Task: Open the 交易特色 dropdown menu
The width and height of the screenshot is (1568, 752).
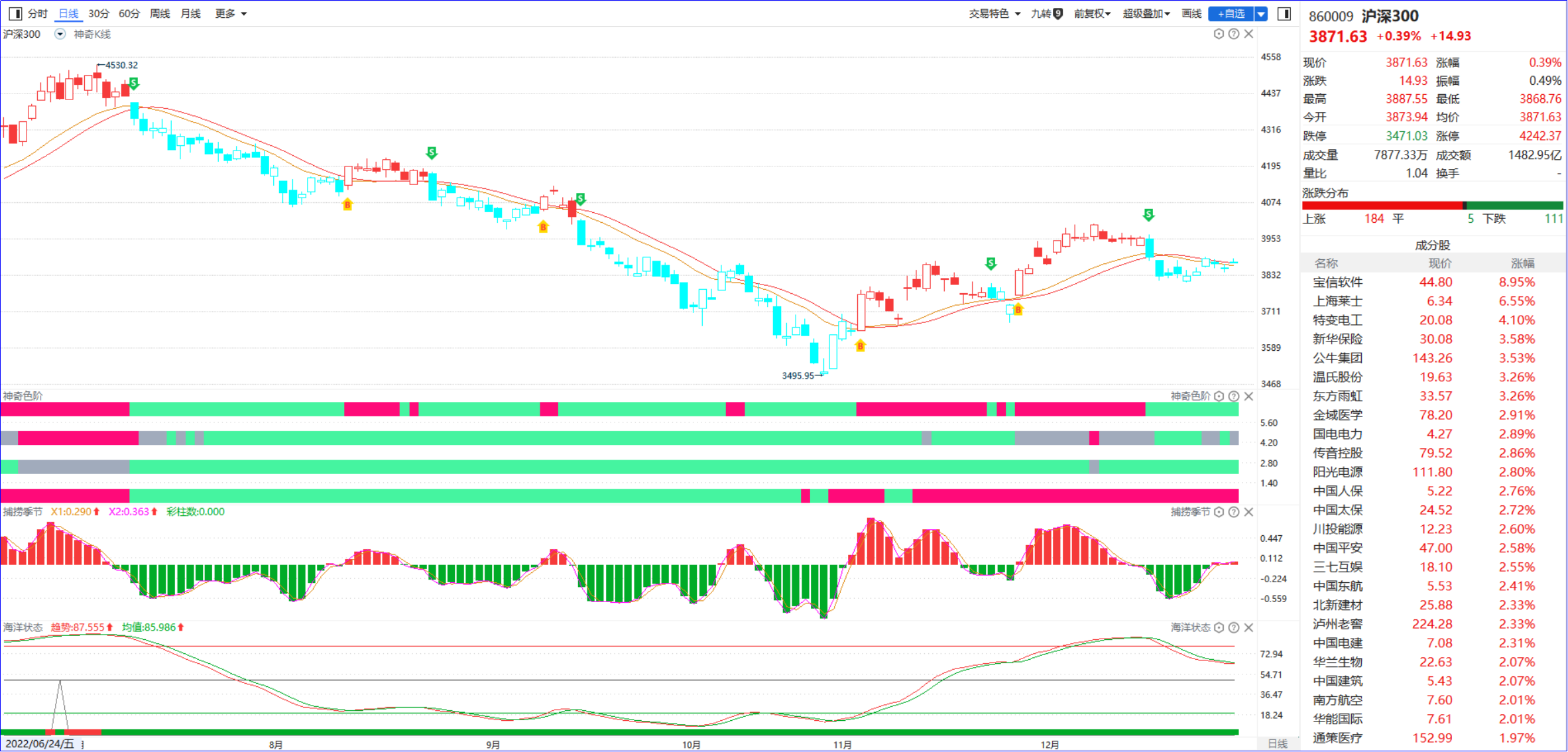Action: point(995,13)
